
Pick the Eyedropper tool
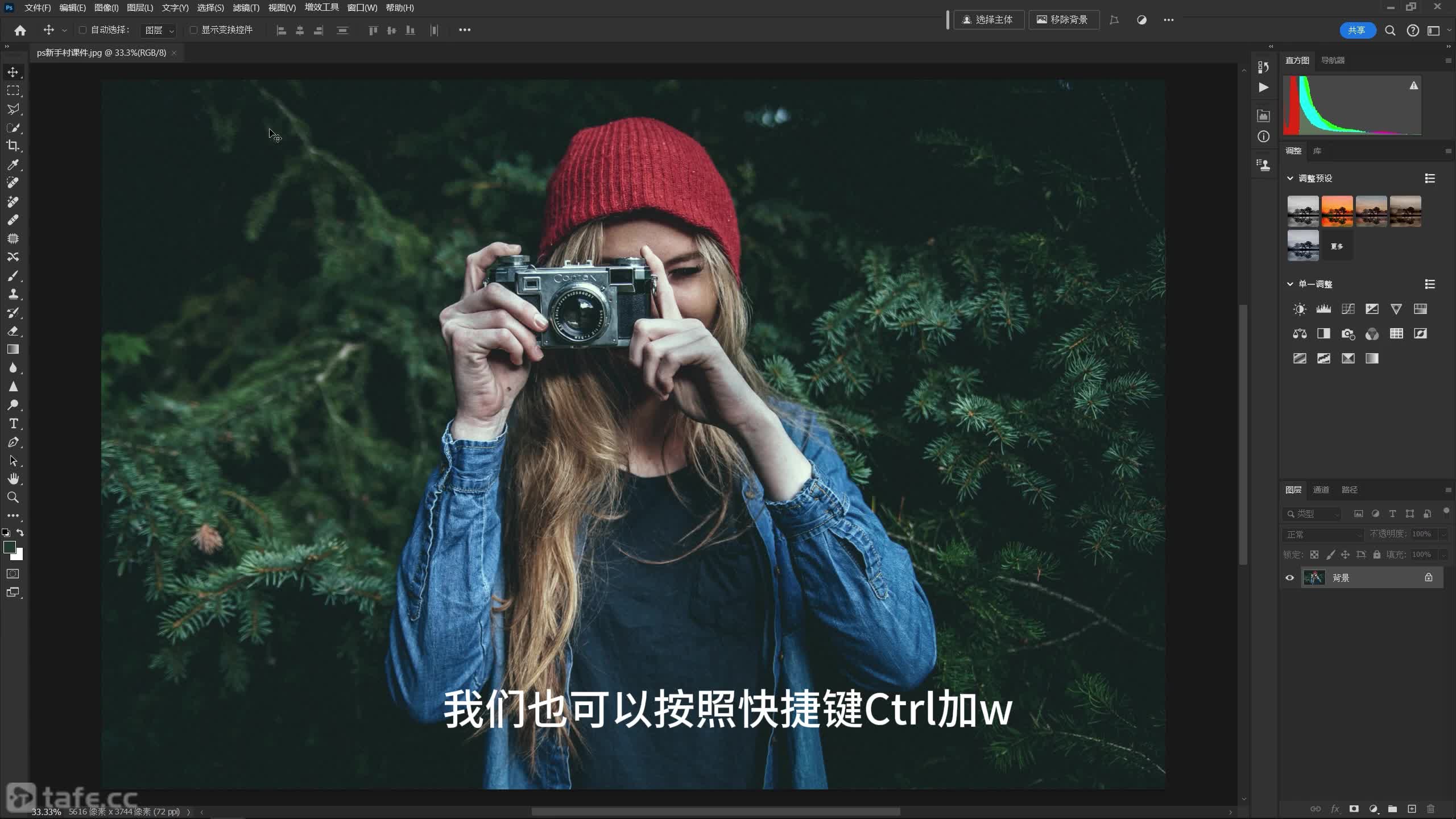tap(13, 165)
